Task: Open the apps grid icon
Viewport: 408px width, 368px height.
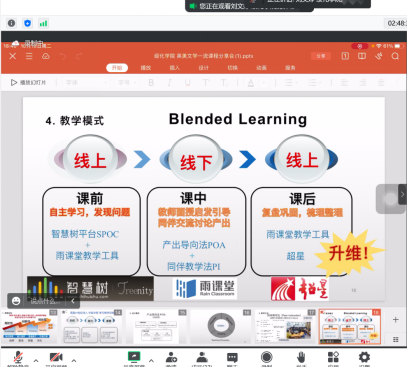Action: (333, 357)
